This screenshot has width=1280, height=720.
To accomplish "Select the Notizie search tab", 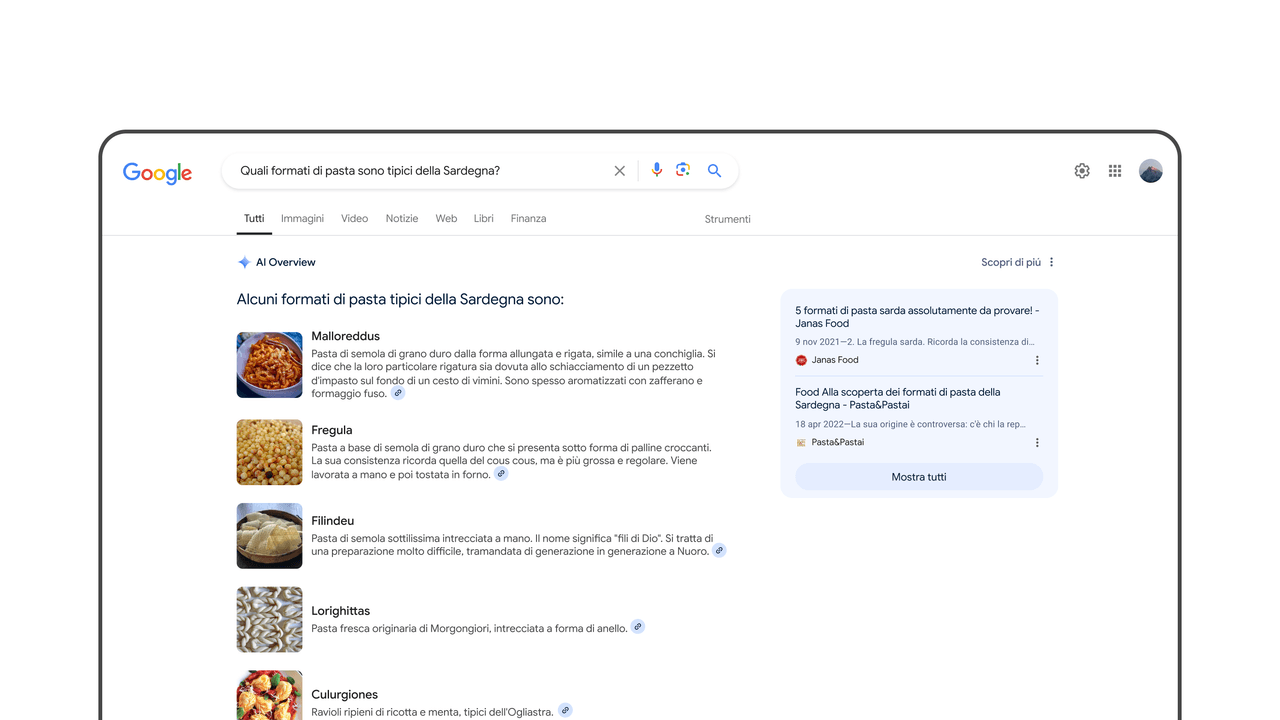I will click(402, 218).
